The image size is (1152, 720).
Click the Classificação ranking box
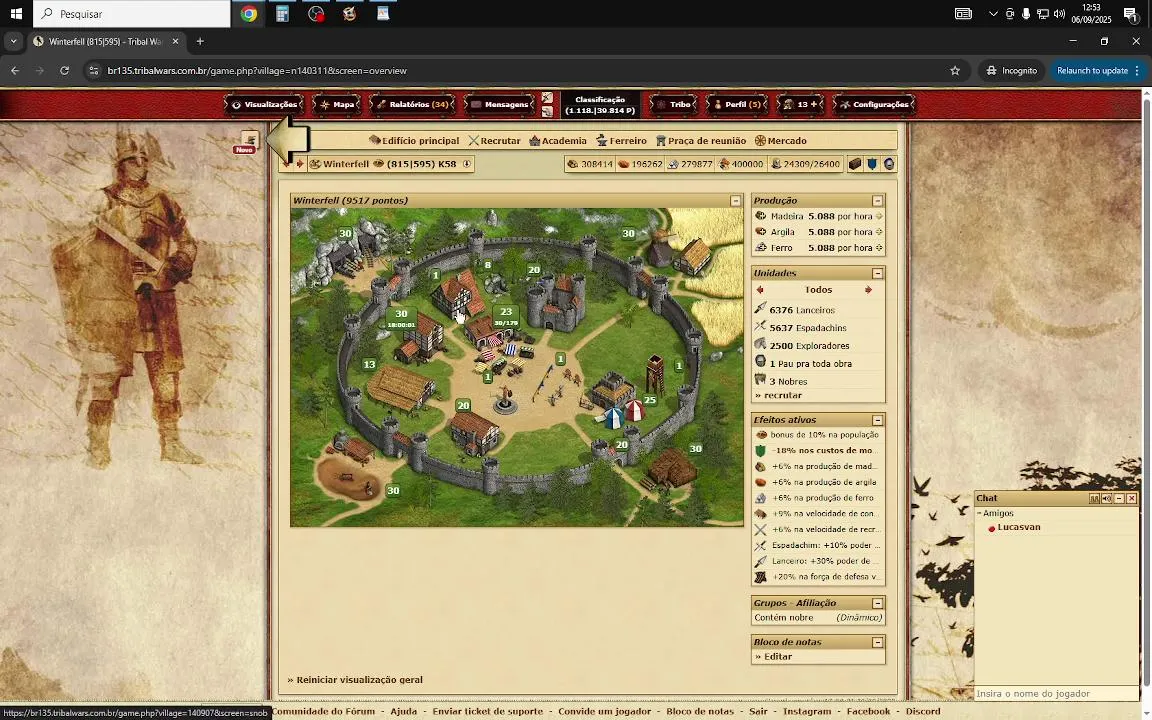[600, 105]
